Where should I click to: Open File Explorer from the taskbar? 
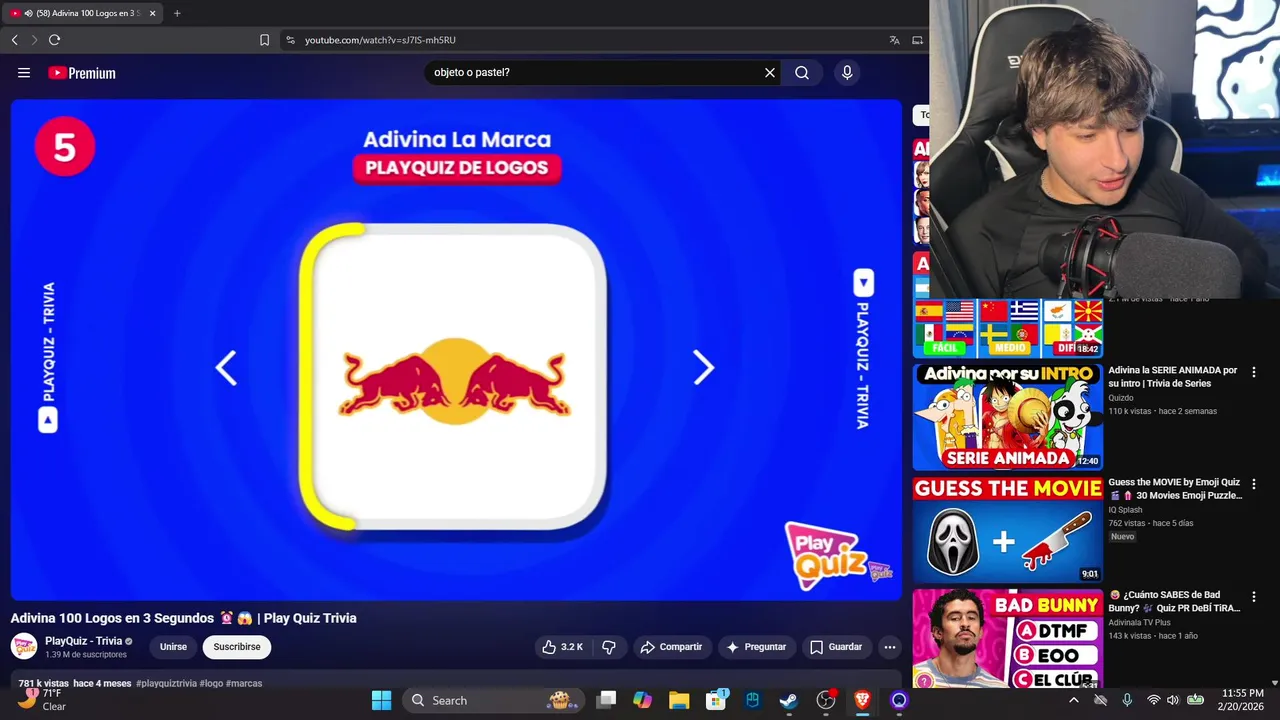pyautogui.click(x=679, y=700)
